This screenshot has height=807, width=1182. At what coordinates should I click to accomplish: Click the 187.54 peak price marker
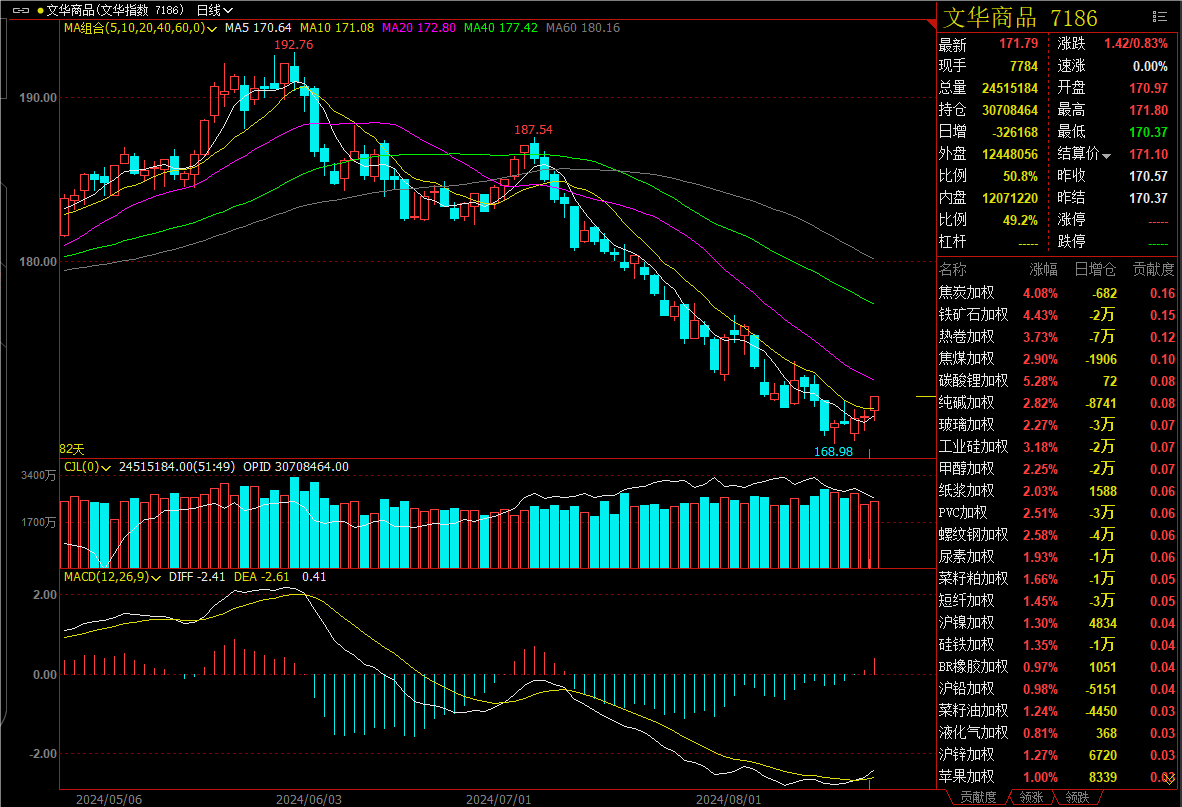533,130
